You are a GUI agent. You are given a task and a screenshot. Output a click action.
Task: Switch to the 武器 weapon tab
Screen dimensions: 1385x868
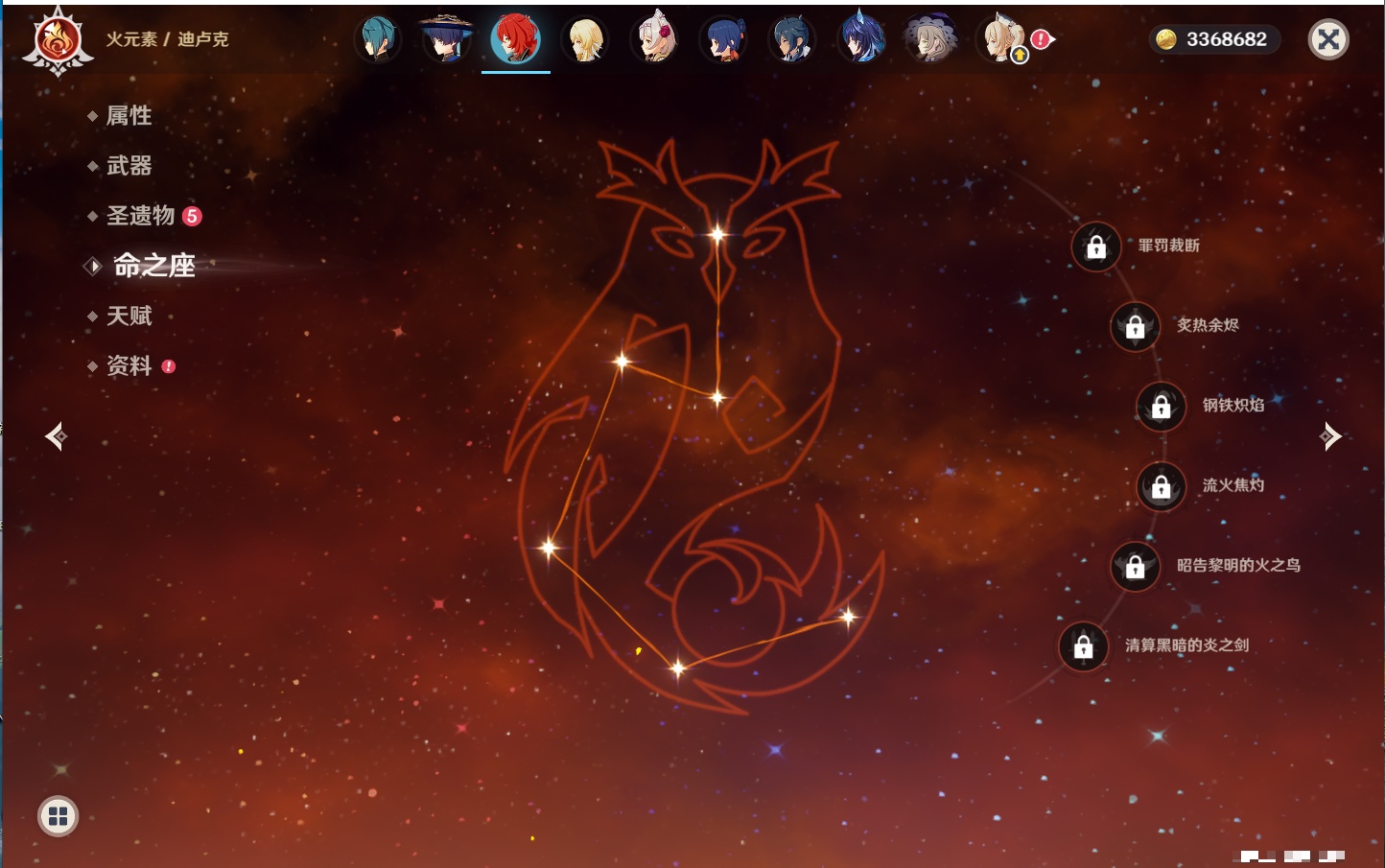pos(129,166)
